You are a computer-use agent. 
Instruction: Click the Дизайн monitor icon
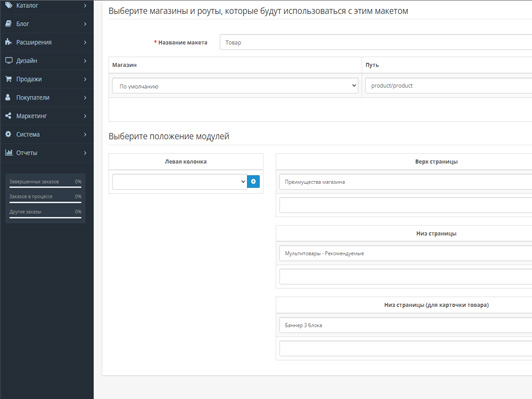(8, 60)
